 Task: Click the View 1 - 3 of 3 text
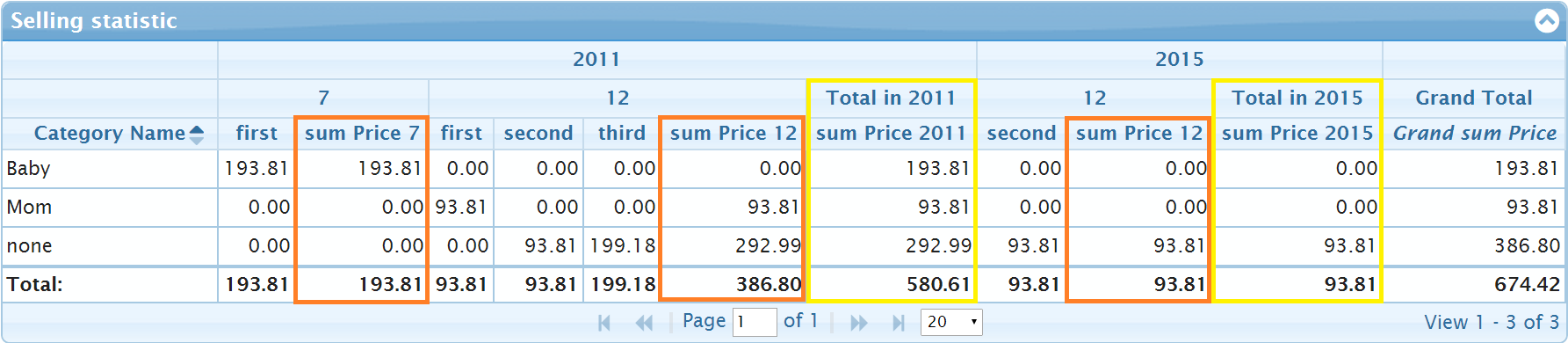pyautogui.click(x=1492, y=323)
